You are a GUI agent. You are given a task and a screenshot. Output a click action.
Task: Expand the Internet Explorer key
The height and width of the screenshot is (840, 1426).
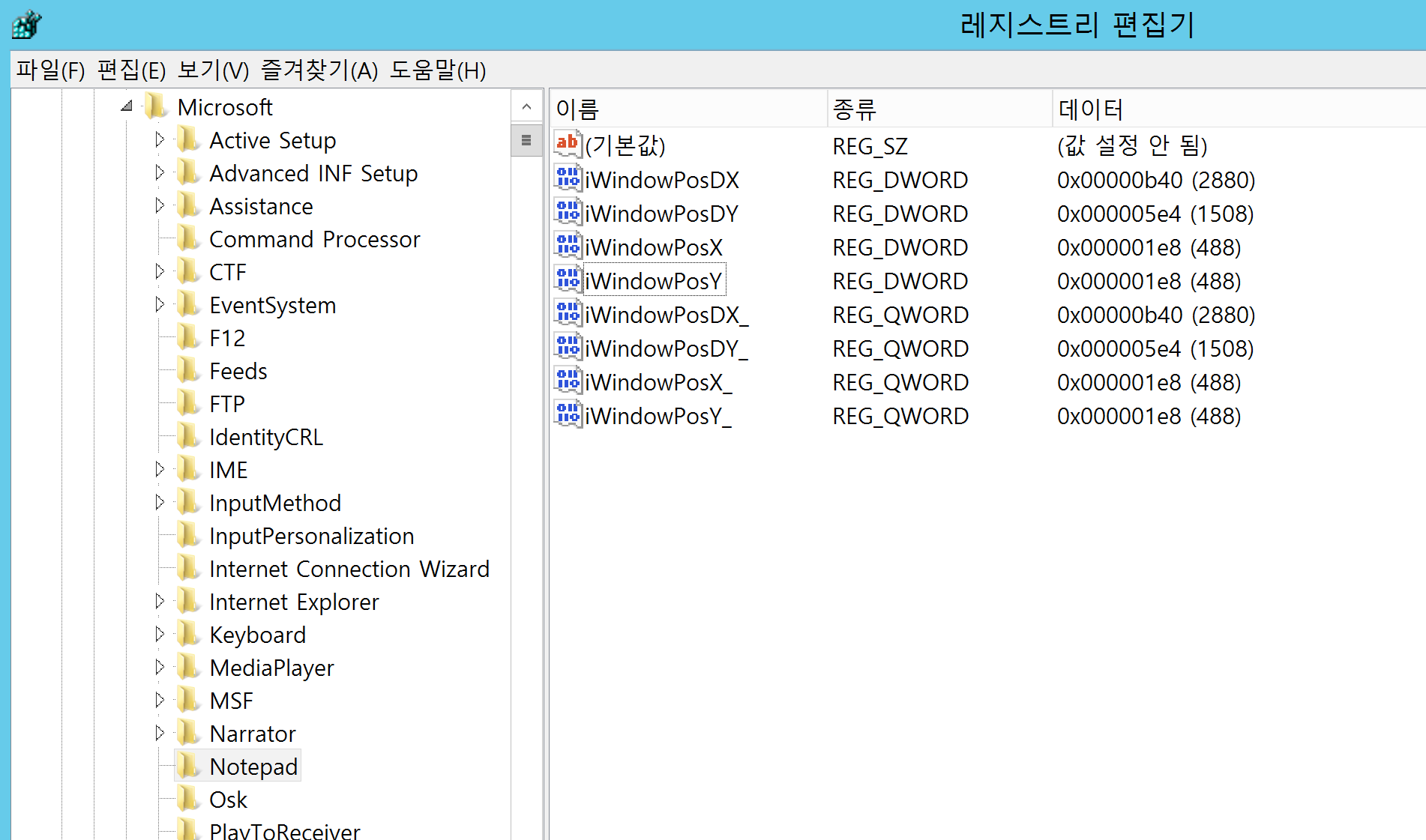(159, 601)
